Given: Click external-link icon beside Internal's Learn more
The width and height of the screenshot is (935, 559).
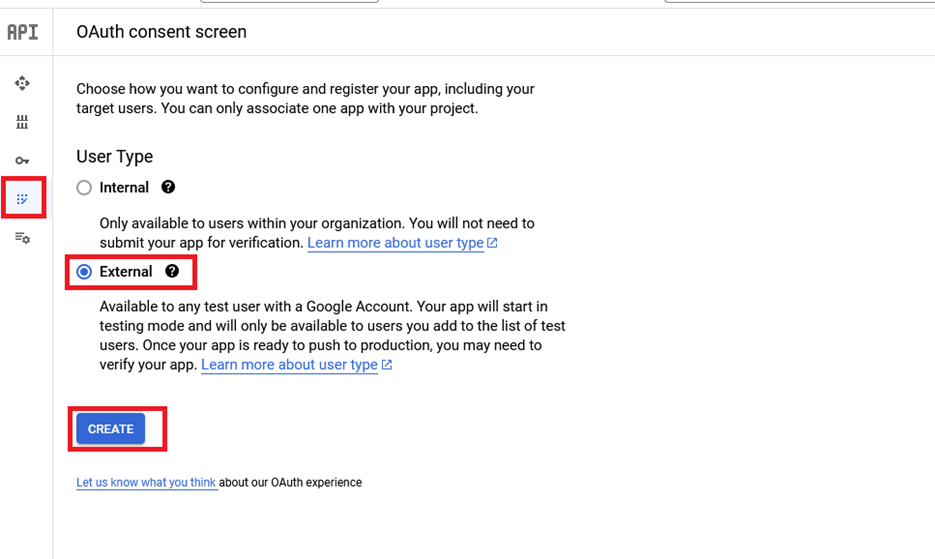Looking at the screenshot, I should click(492, 243).
